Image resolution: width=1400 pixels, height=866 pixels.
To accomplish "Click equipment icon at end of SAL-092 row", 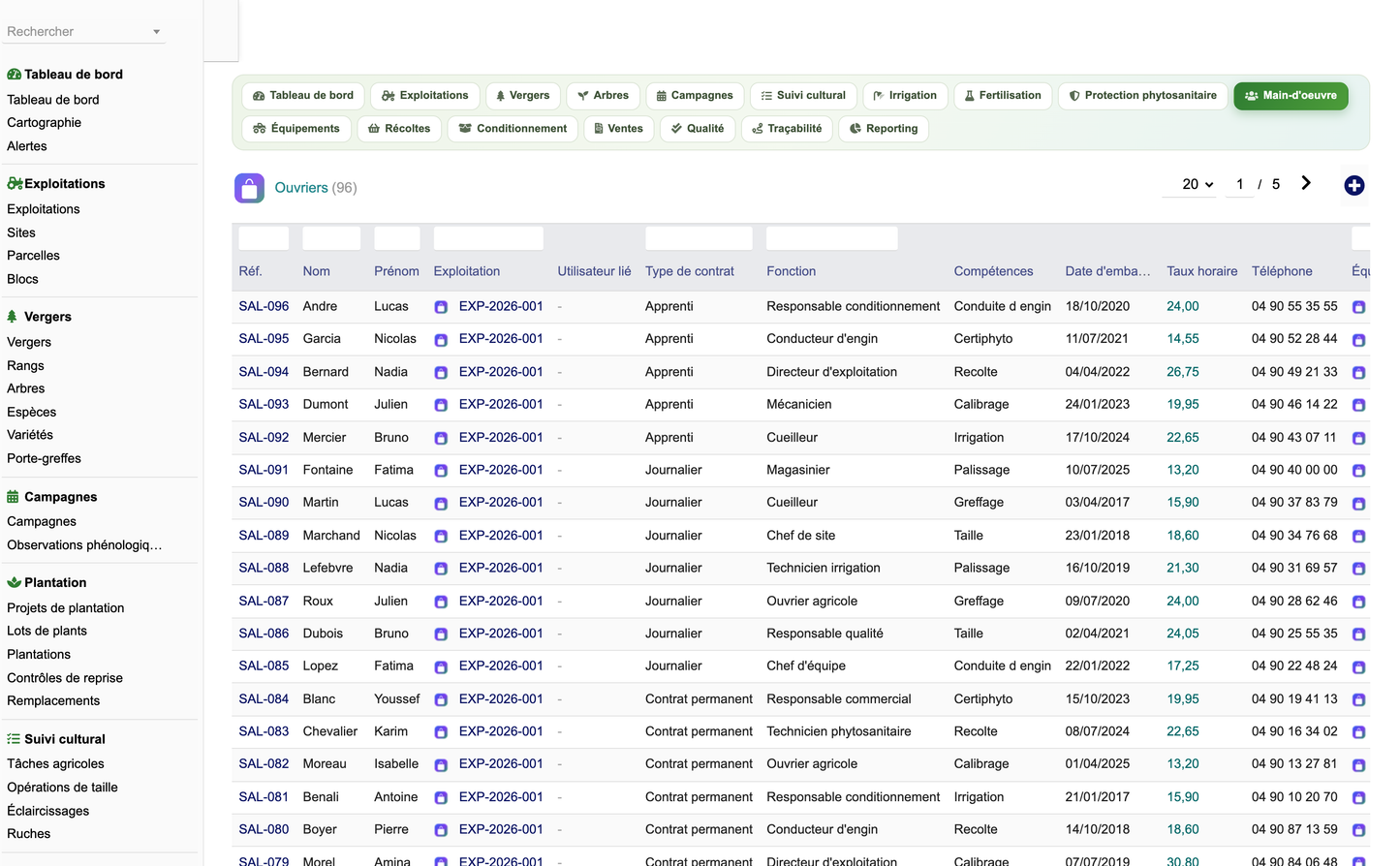I will click(x=1358, y=438).
